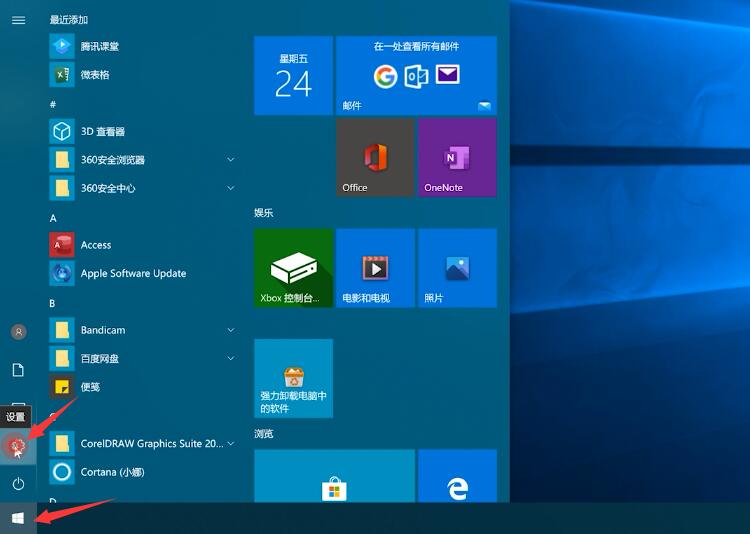
Task: Click the A letter group header
Action: [53, 218]
